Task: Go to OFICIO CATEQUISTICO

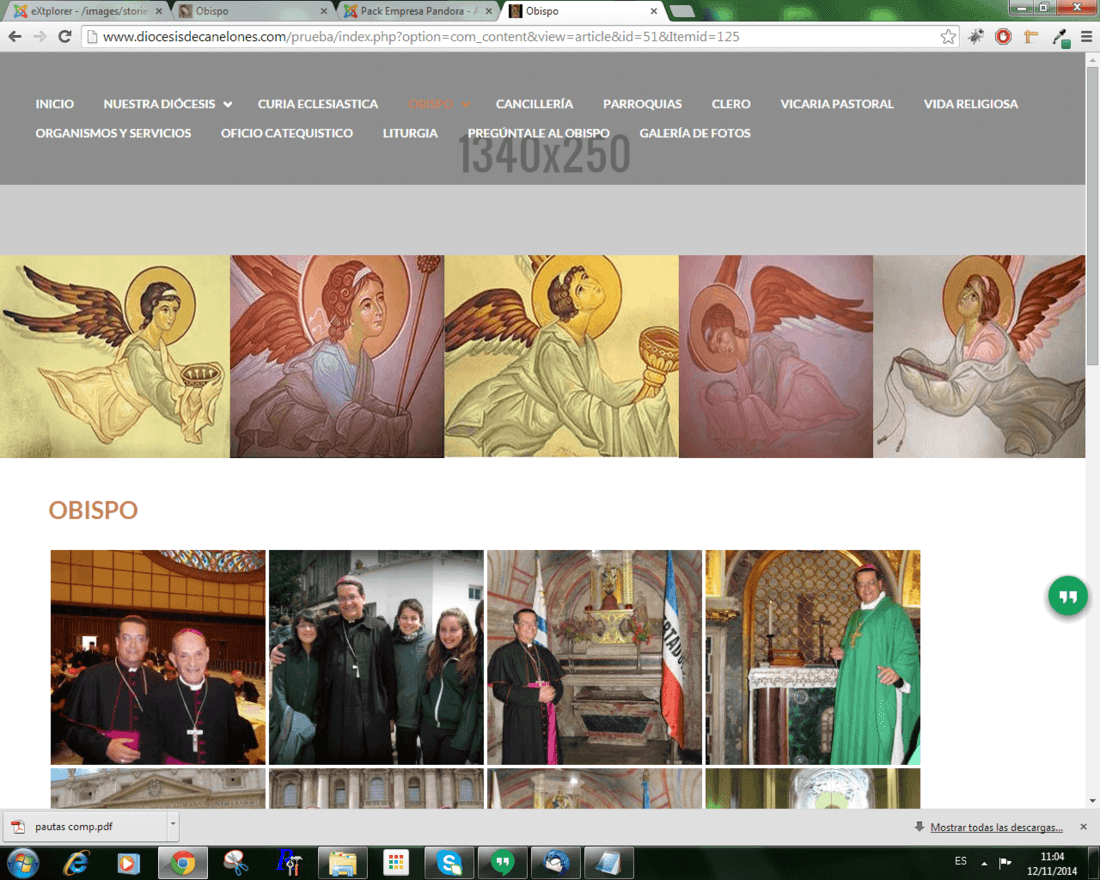Action: [x=287, y=133]
